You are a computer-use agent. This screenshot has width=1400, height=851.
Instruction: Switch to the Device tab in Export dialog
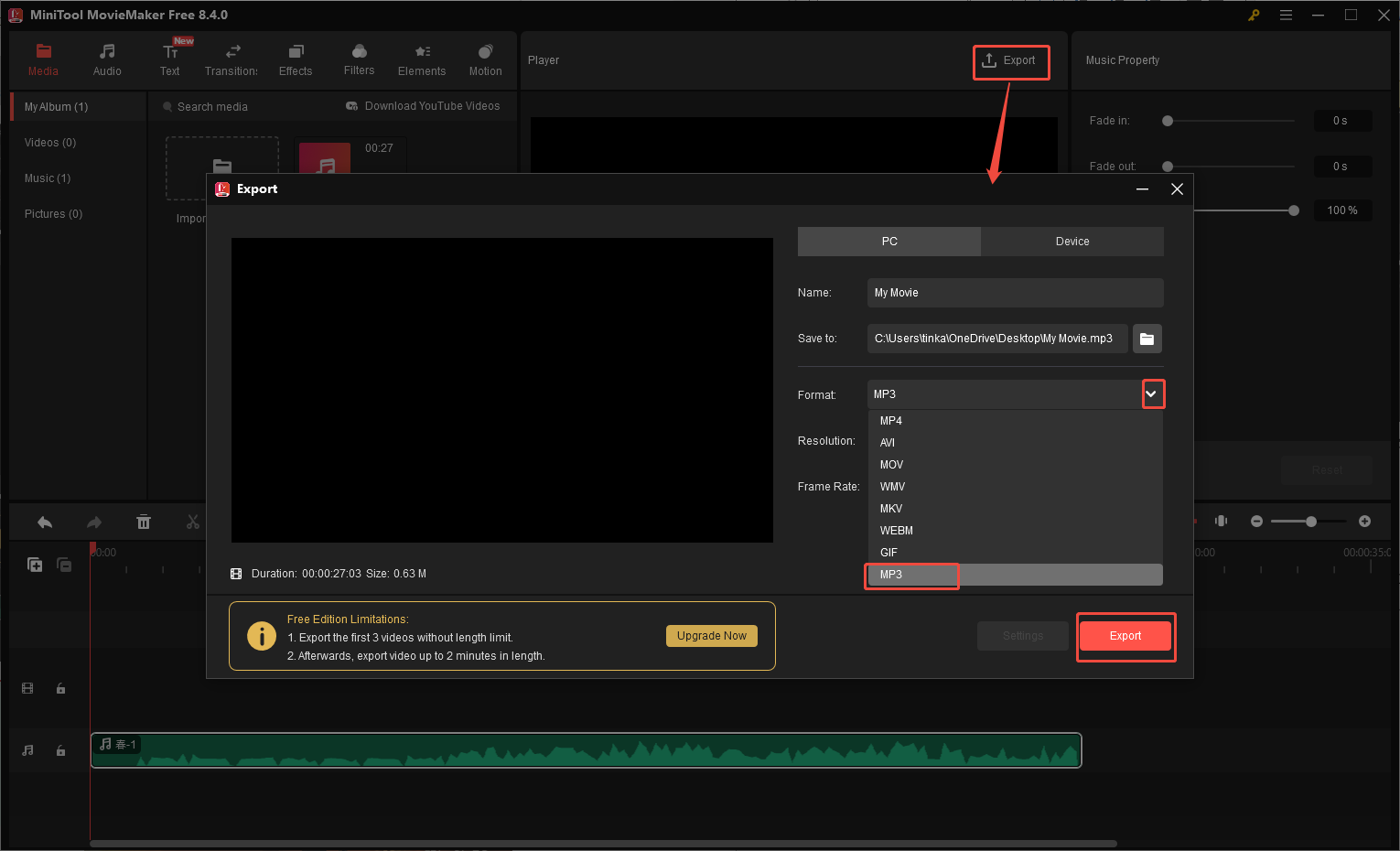1072,241
